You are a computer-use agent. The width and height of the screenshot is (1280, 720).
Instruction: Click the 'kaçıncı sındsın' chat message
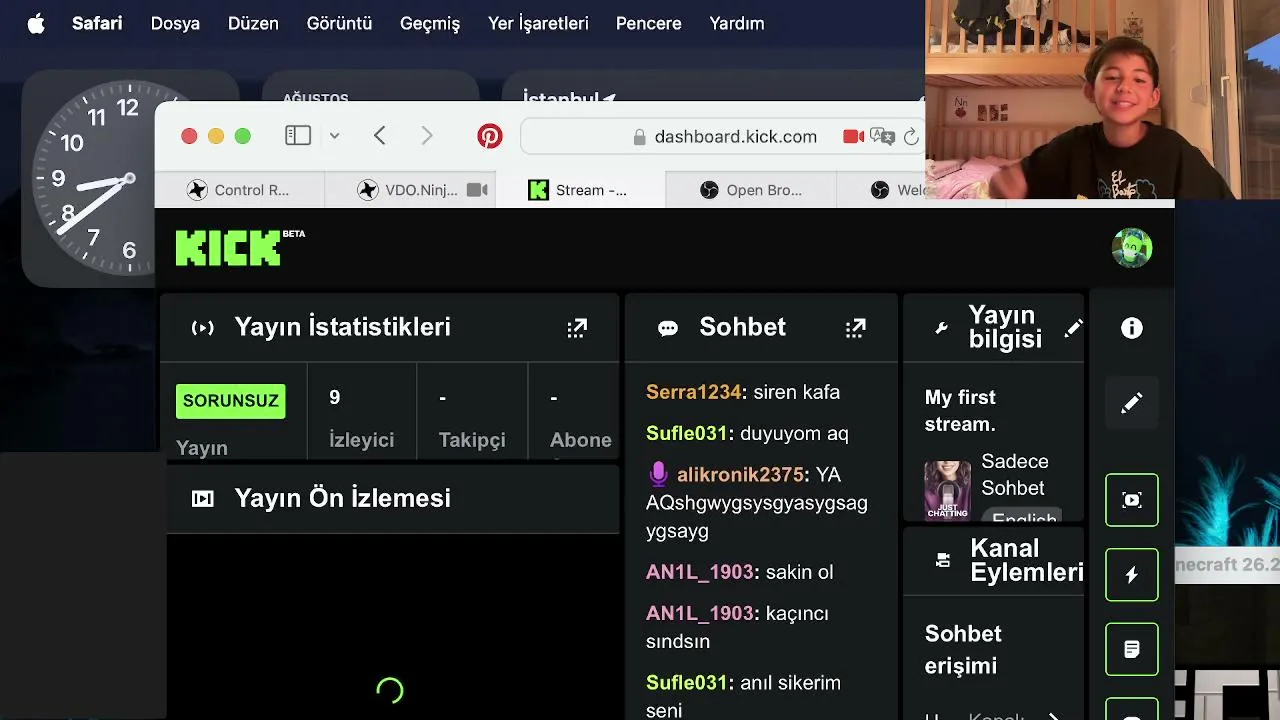coord(737,627)
